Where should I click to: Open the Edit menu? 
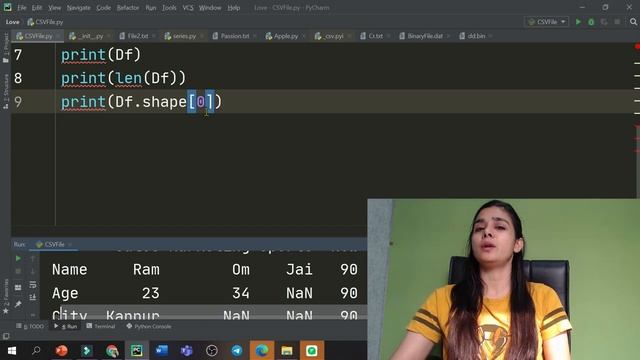37,7
